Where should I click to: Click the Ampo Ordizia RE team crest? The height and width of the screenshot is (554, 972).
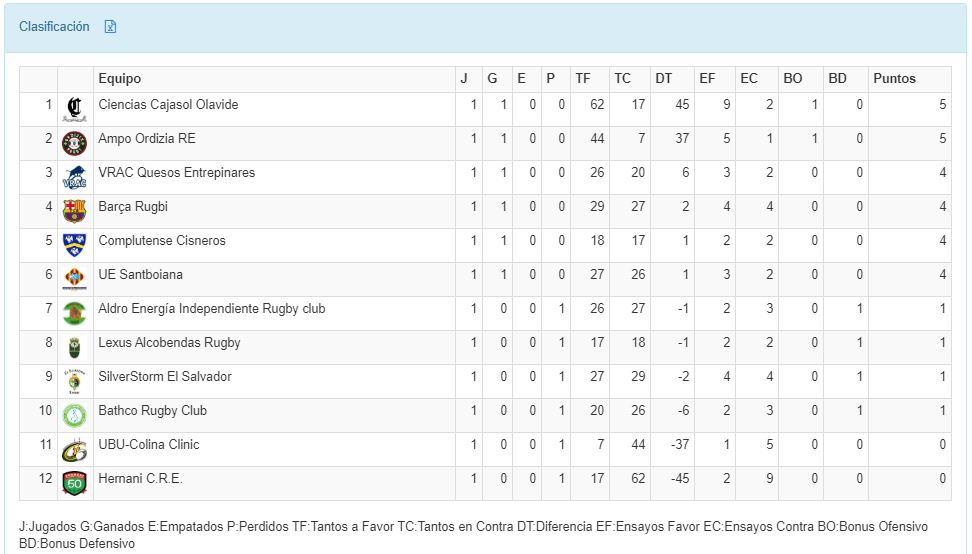pos(74,143)
